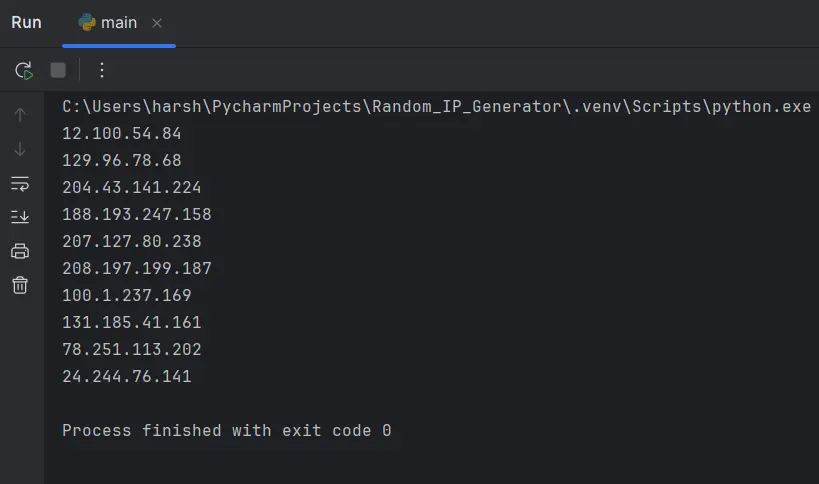The height and width of the screenshot is (484, 819).
Task: Toggle soft-wrap for console output
Action: (x=20, y=184)
